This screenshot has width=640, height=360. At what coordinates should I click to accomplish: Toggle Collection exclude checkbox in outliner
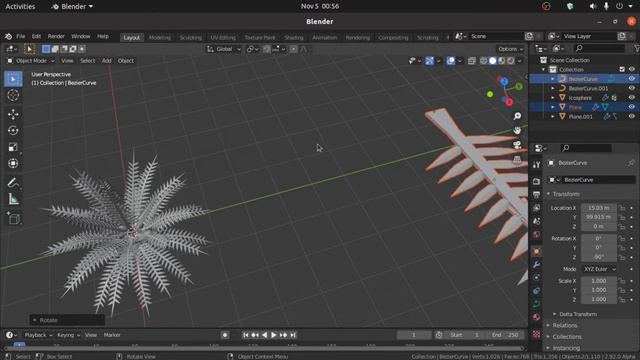coord(622,69)
